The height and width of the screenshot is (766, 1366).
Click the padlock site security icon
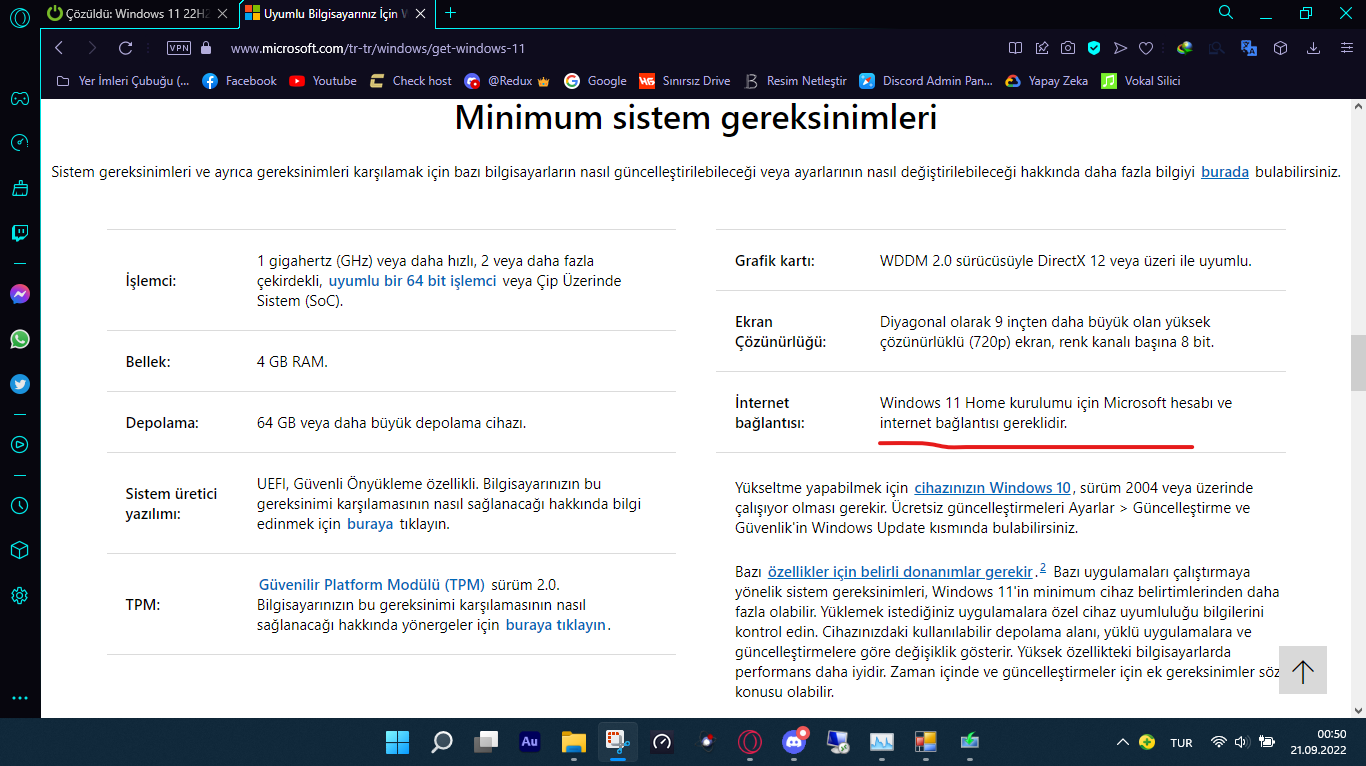click(x=207, y=48)
